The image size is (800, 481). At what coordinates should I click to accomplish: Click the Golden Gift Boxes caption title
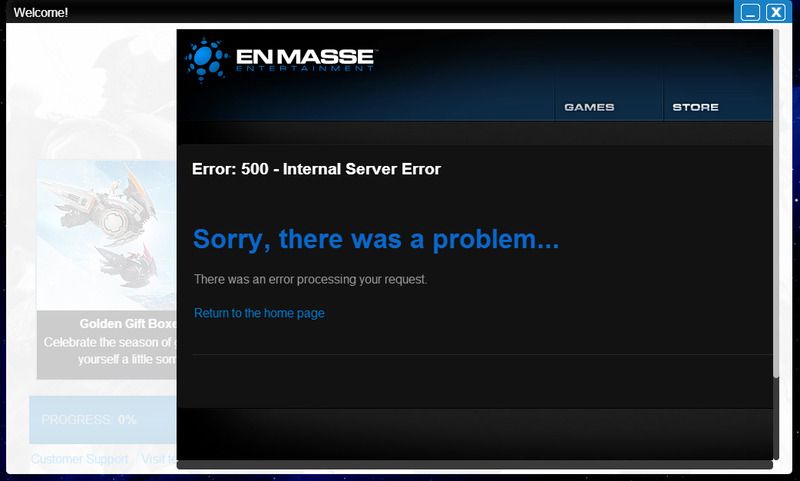coord(128,323)
